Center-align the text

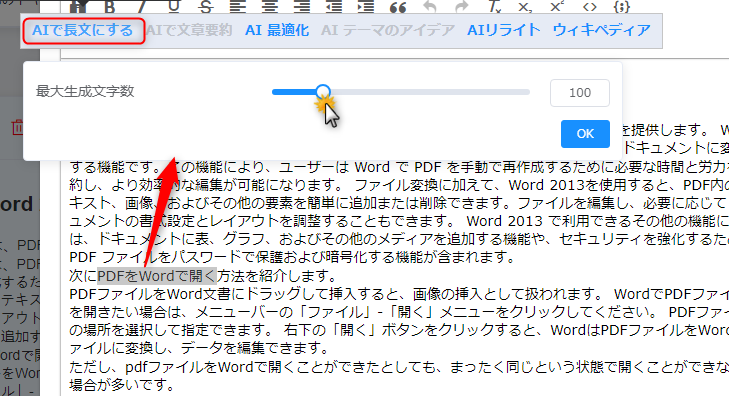click(270, 7)
